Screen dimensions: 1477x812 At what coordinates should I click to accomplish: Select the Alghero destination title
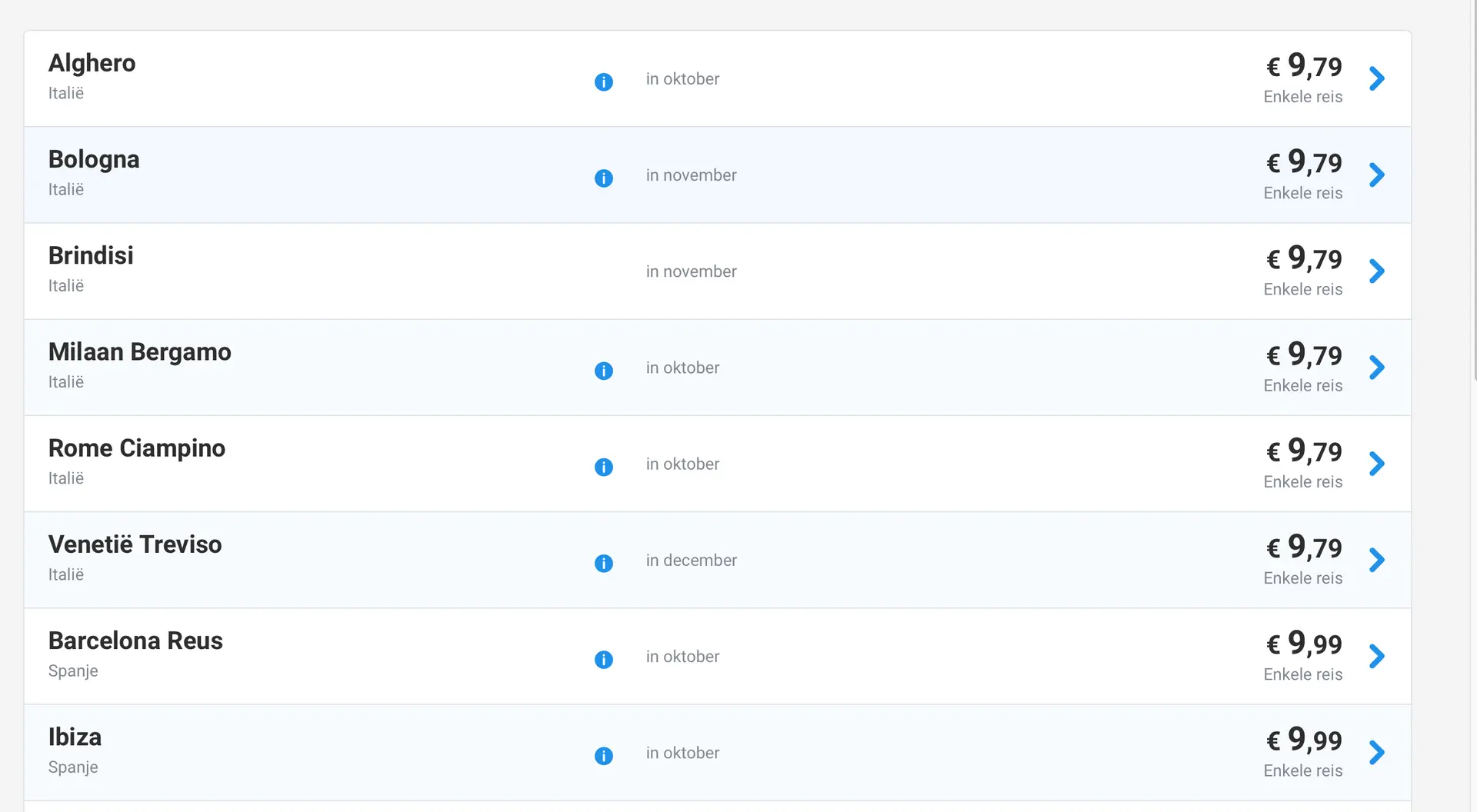coord(92,63)
